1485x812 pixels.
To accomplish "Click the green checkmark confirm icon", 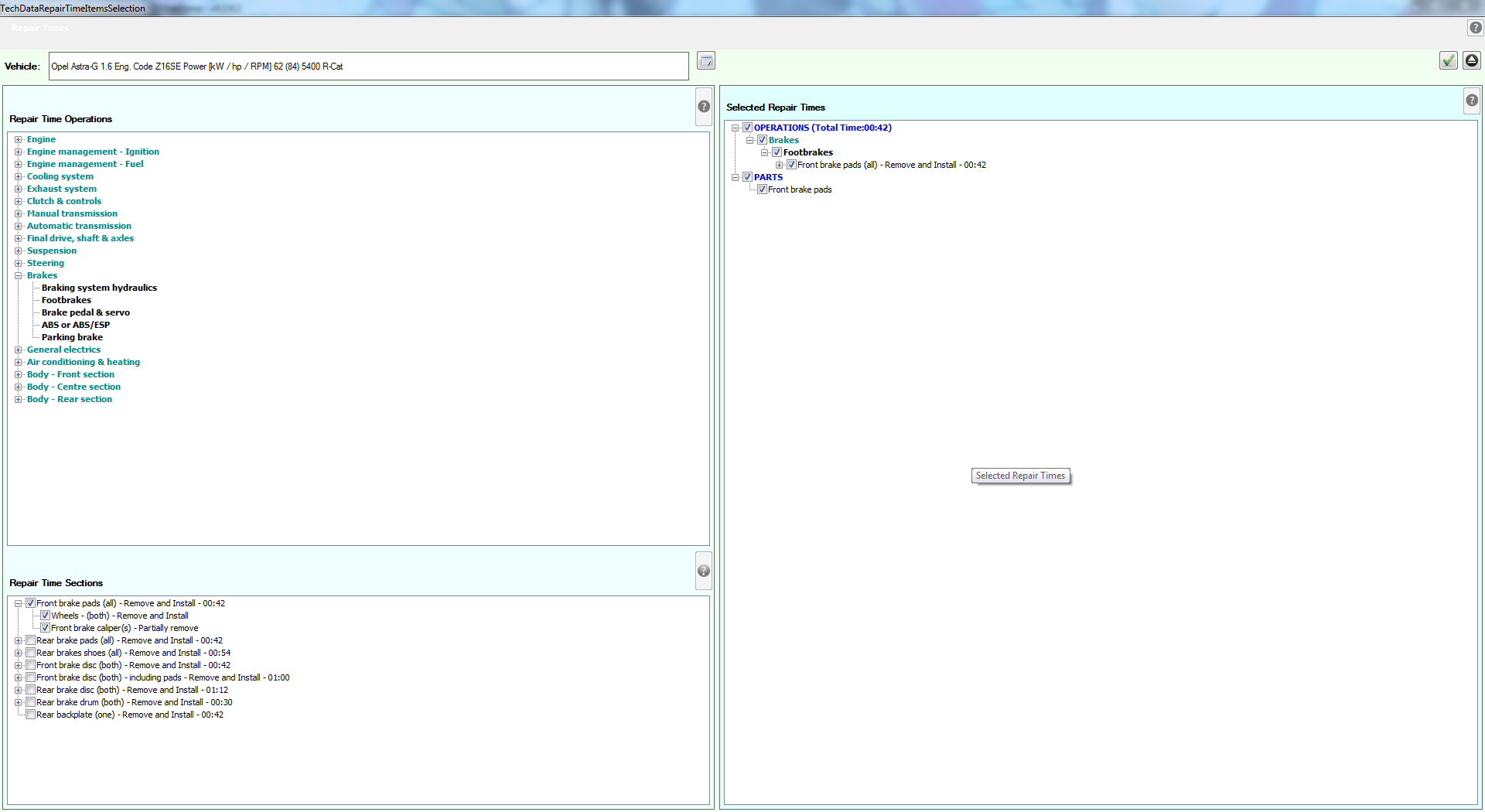I will tap(1448, 60).
